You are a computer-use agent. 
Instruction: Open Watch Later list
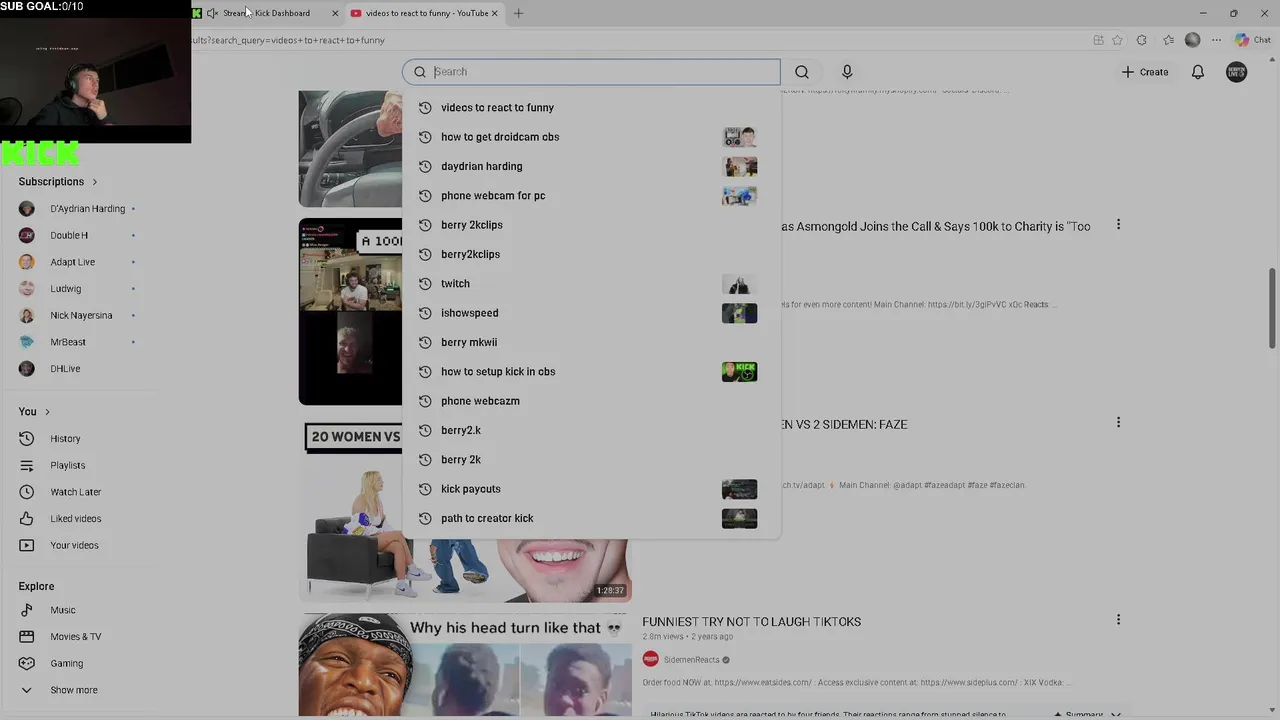click(x=78, y=492)
